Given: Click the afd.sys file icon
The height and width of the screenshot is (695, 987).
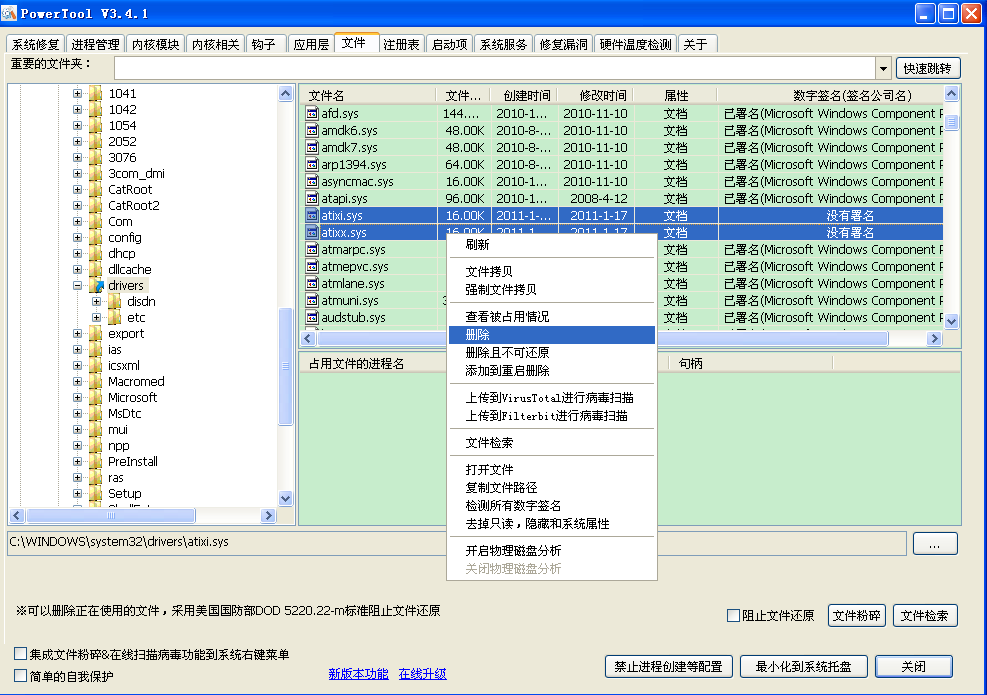Looking at the screenshot, I should click(x=312, y=114).
